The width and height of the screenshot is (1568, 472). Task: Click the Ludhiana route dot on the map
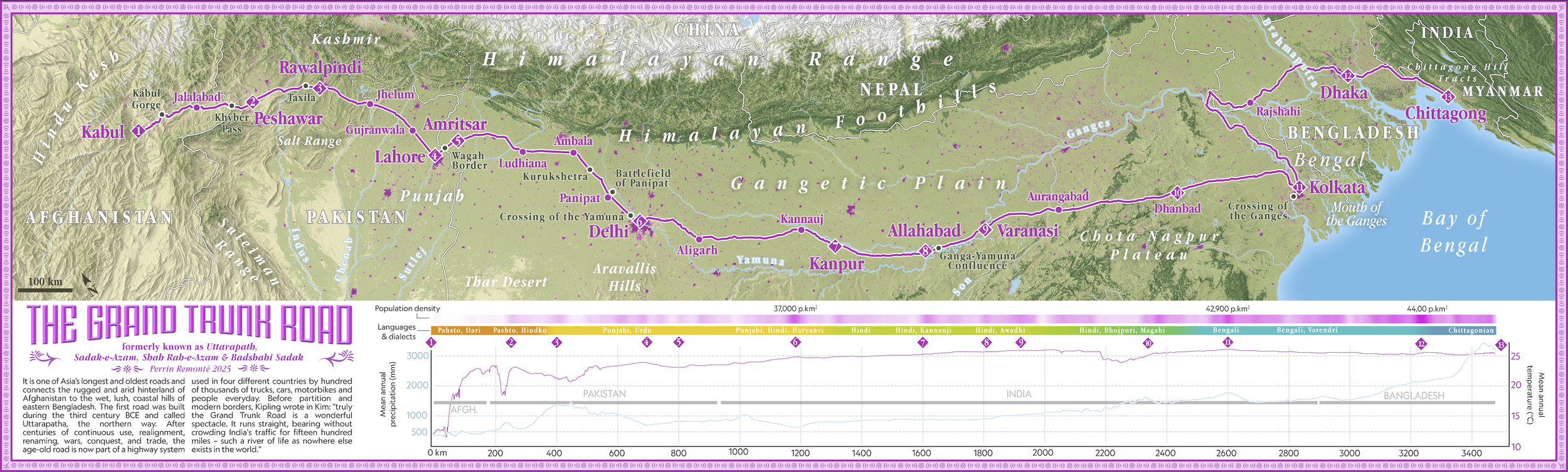[522, 151]
